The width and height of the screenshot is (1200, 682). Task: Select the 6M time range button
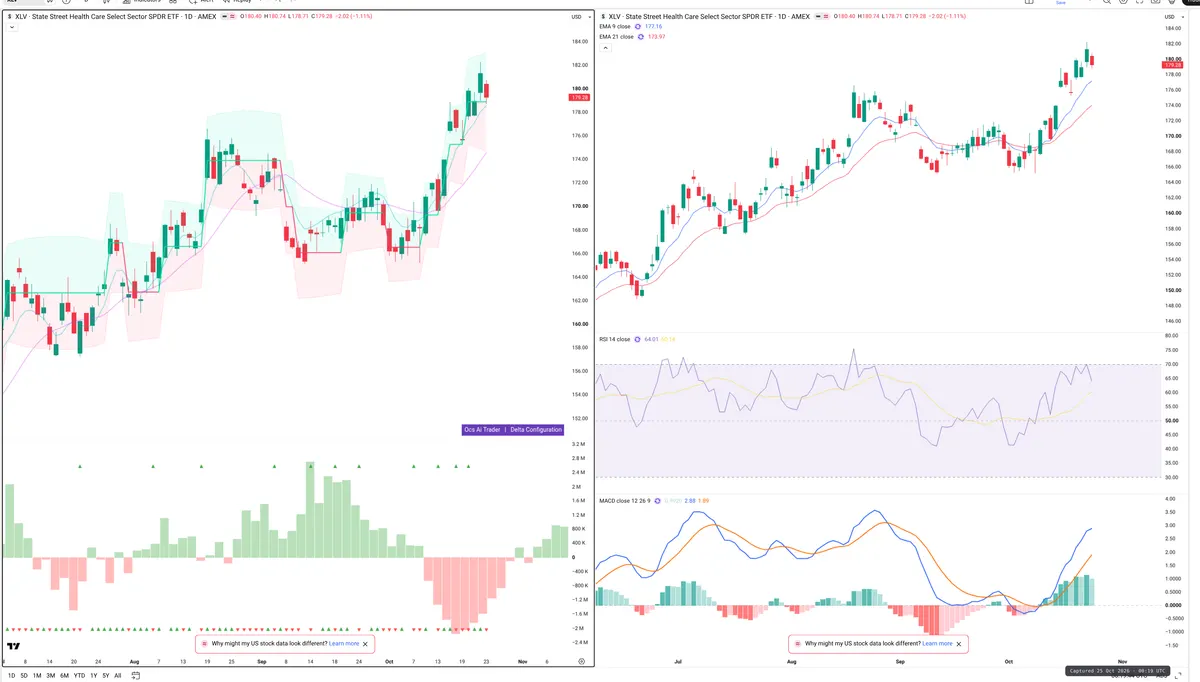65,675
